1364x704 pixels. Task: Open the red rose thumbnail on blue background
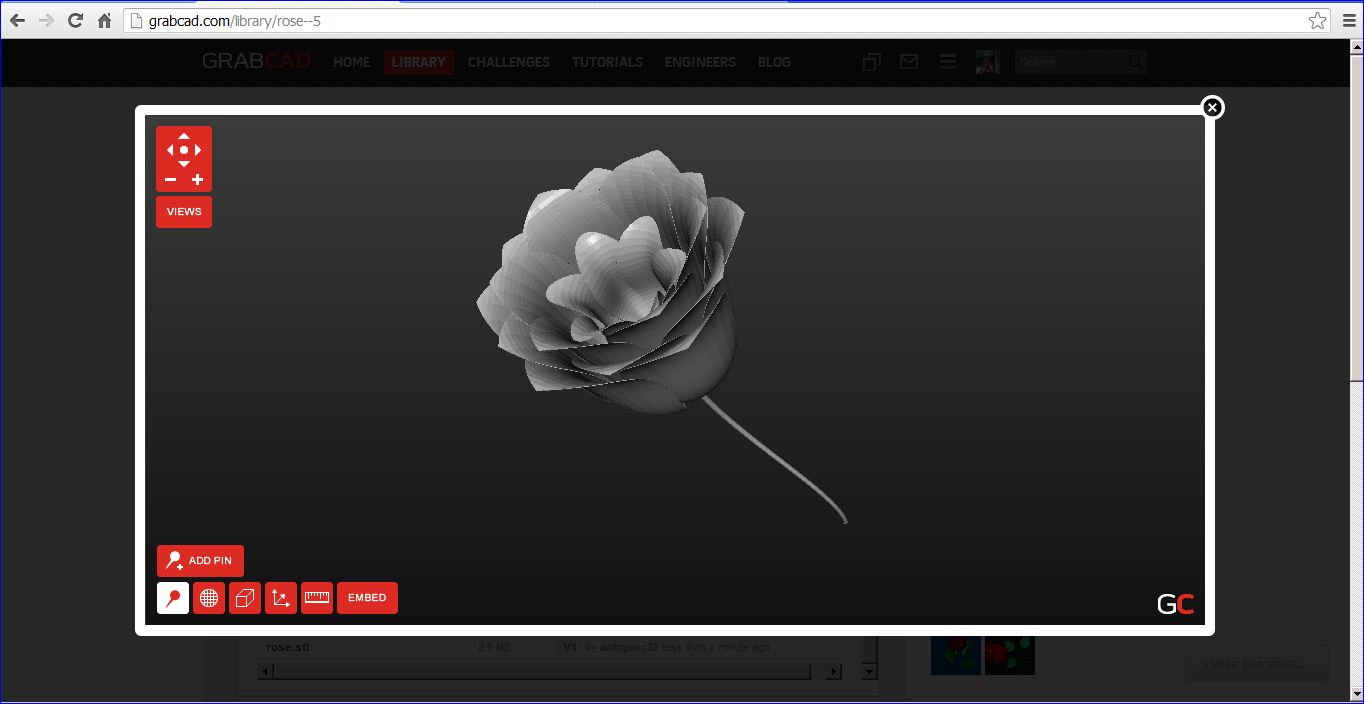pos(955,655)
